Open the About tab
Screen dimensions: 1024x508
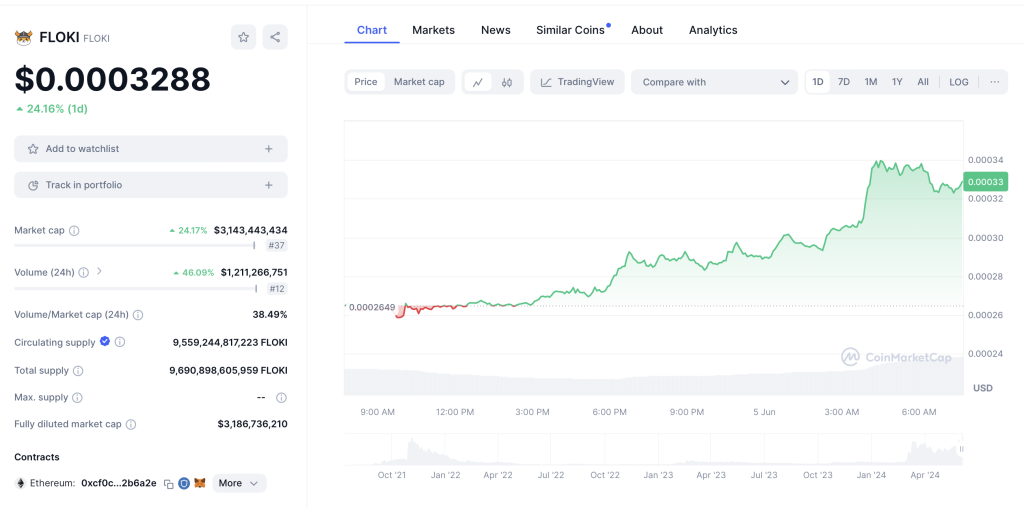tap(647, 30)
